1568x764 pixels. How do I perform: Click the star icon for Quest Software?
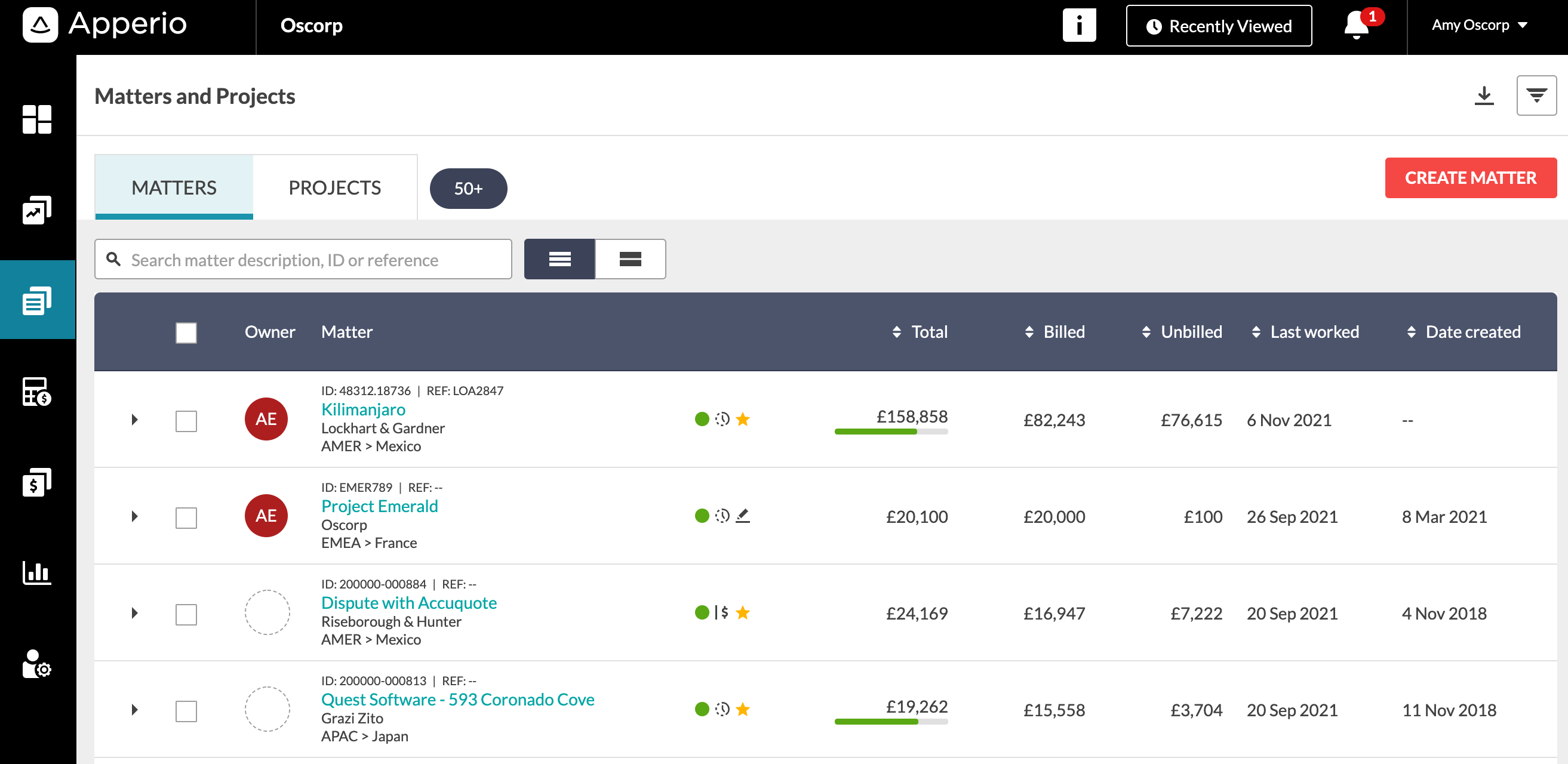(743, 709)
